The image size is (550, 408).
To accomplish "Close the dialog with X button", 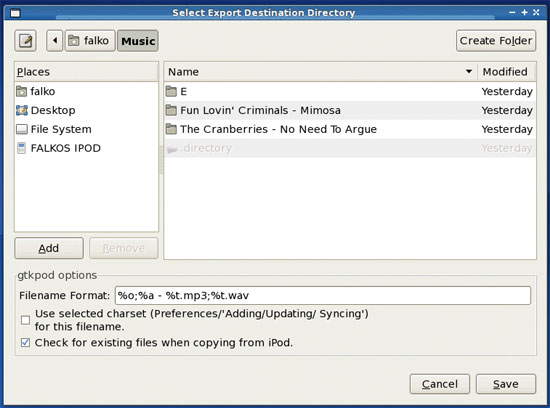I will tap(536, 12).
